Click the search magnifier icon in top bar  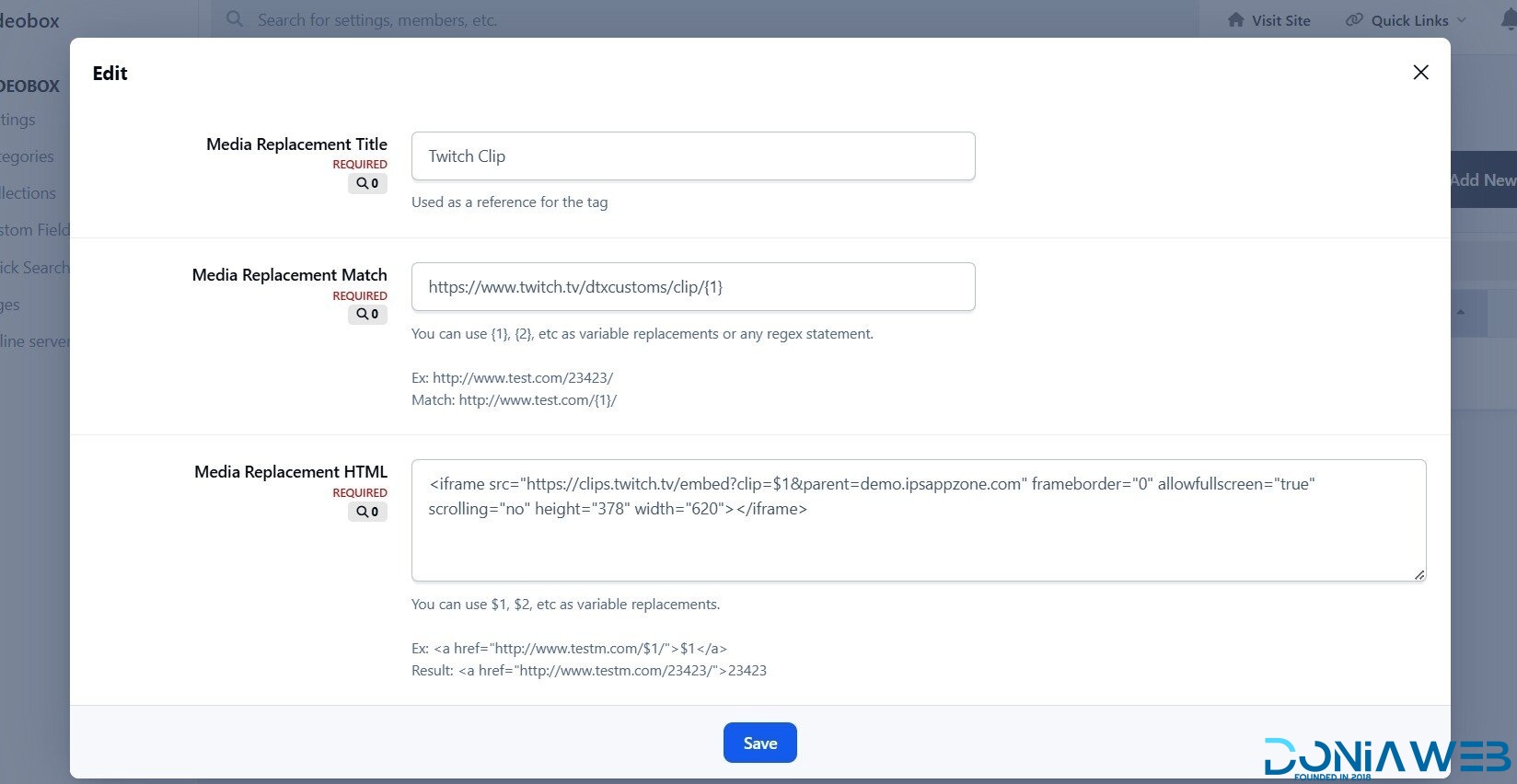(x=235, y=19)
